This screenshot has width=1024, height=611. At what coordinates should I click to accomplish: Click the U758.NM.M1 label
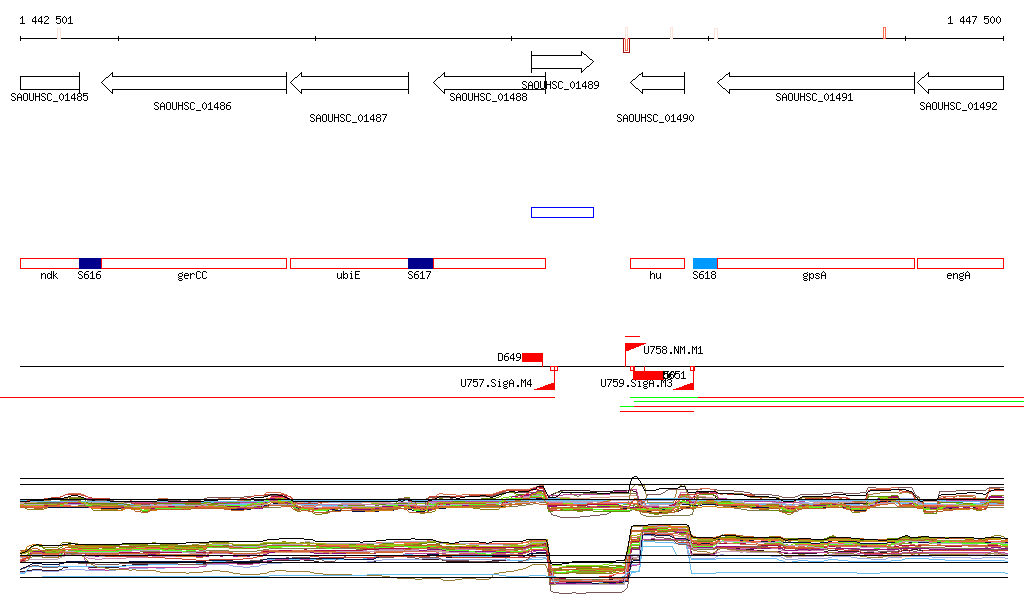tap(673, 351)
